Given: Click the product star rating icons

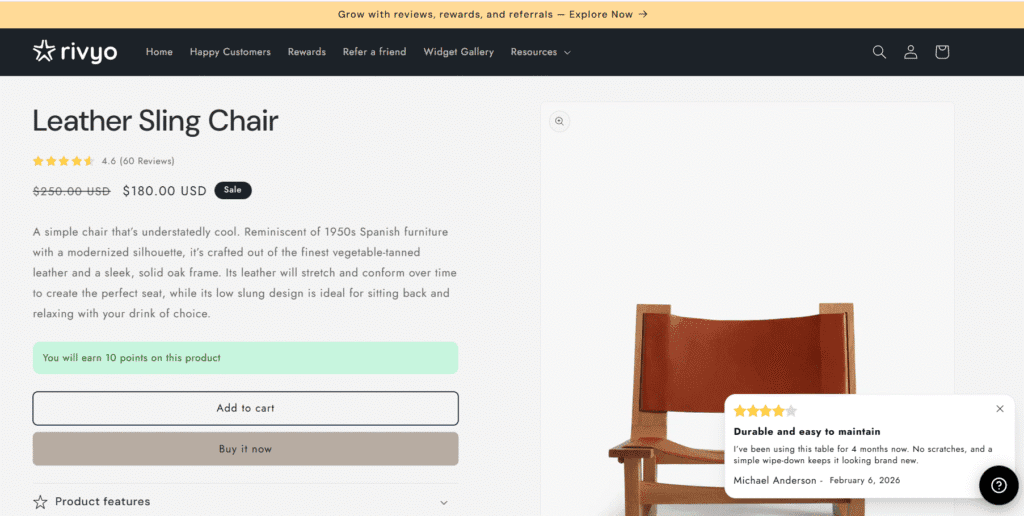Looking at the screenshot, I should 64,161.
